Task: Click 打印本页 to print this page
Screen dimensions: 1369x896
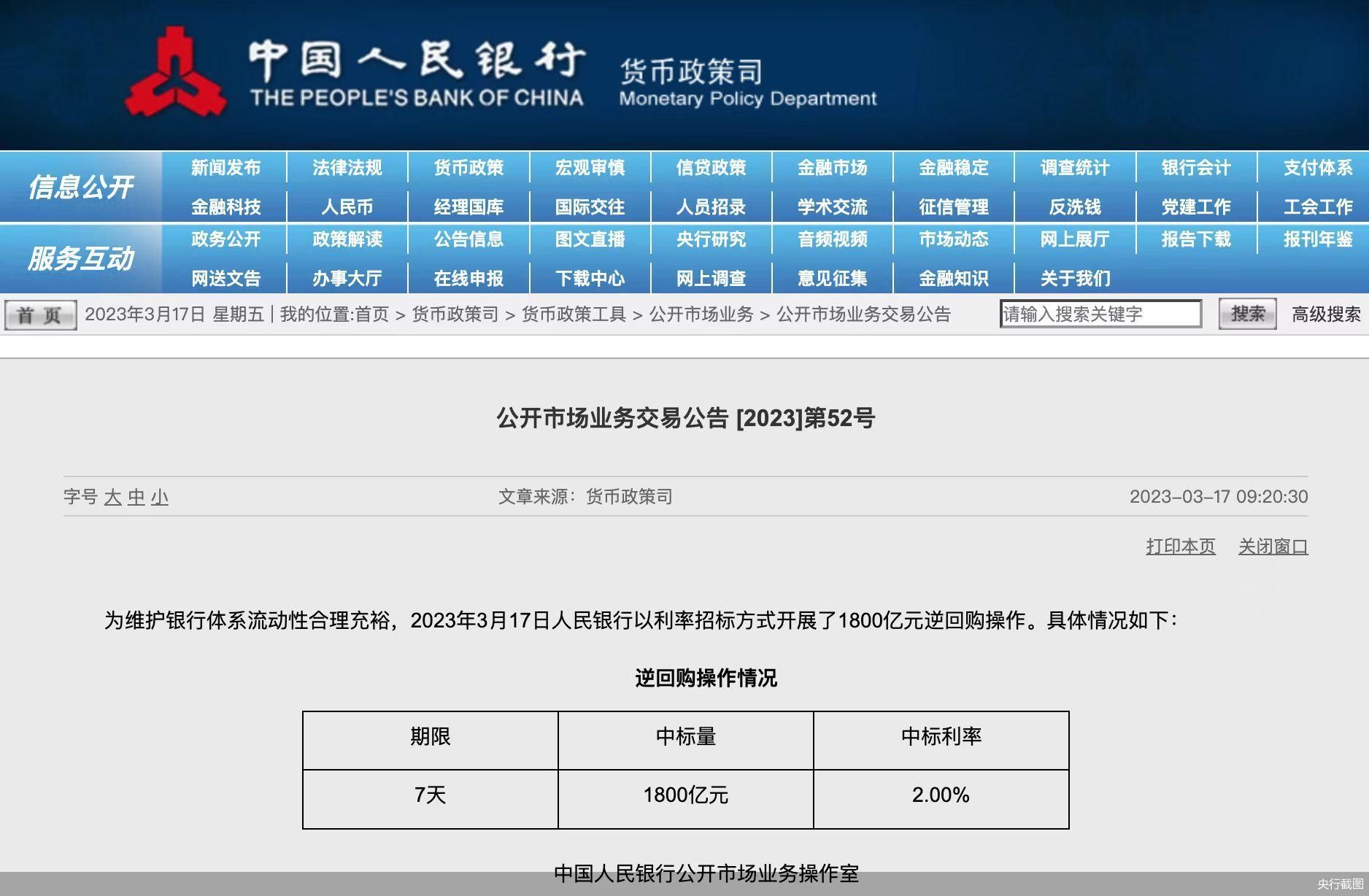Action: [x=1180, y=547]
